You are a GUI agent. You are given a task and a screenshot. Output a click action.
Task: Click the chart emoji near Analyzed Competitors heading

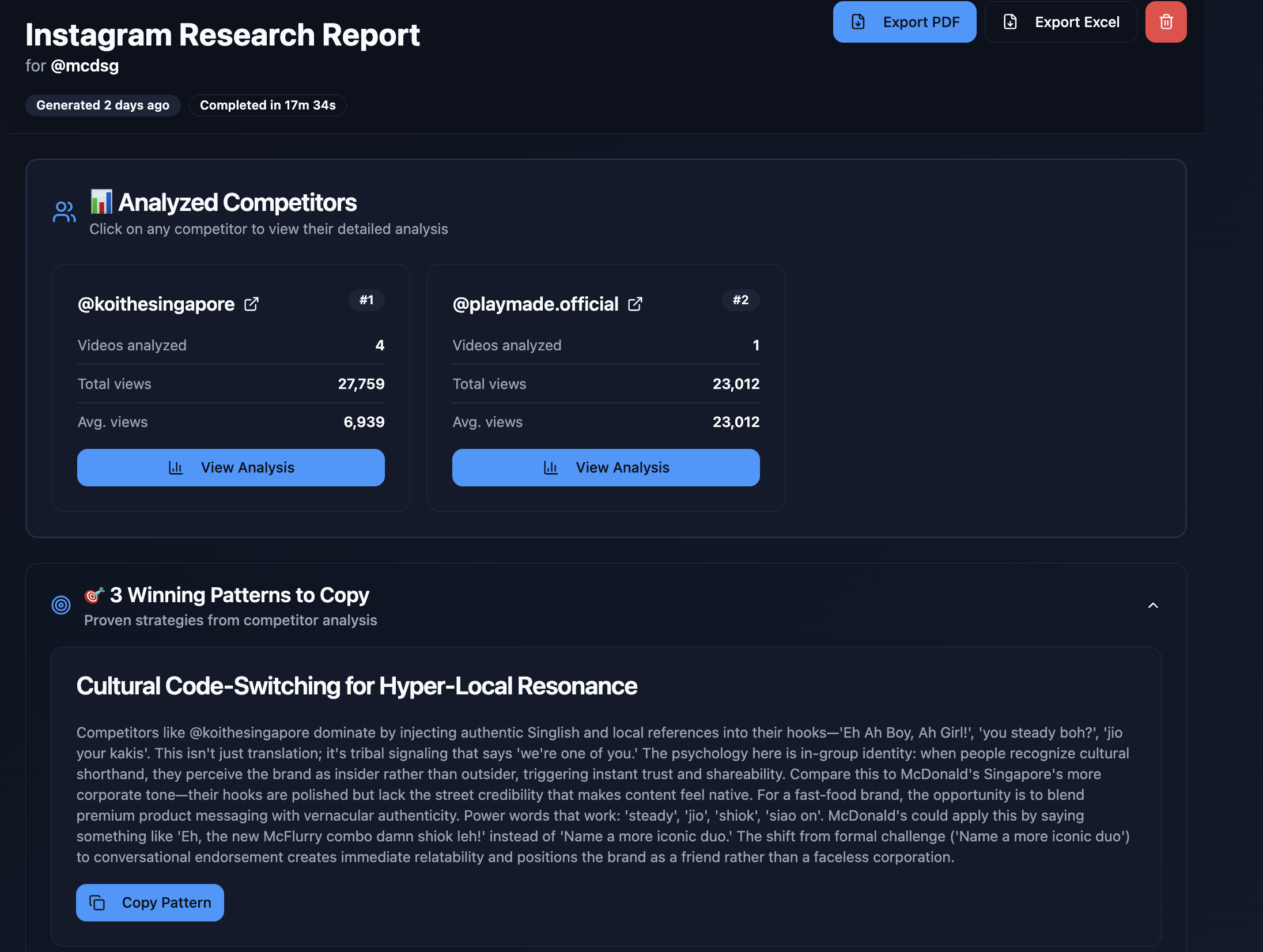102,202
